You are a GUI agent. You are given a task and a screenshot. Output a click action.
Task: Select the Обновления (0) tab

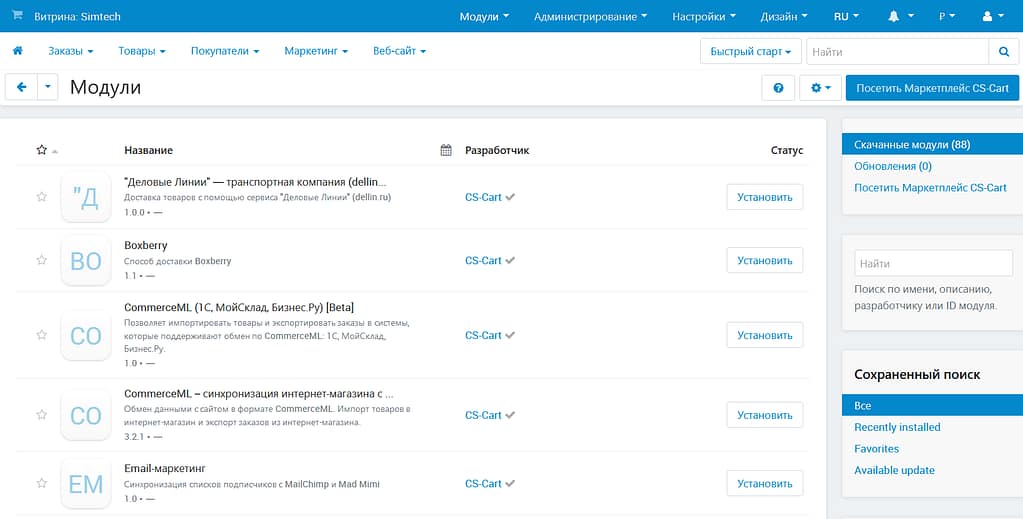[x=892, y=166]
